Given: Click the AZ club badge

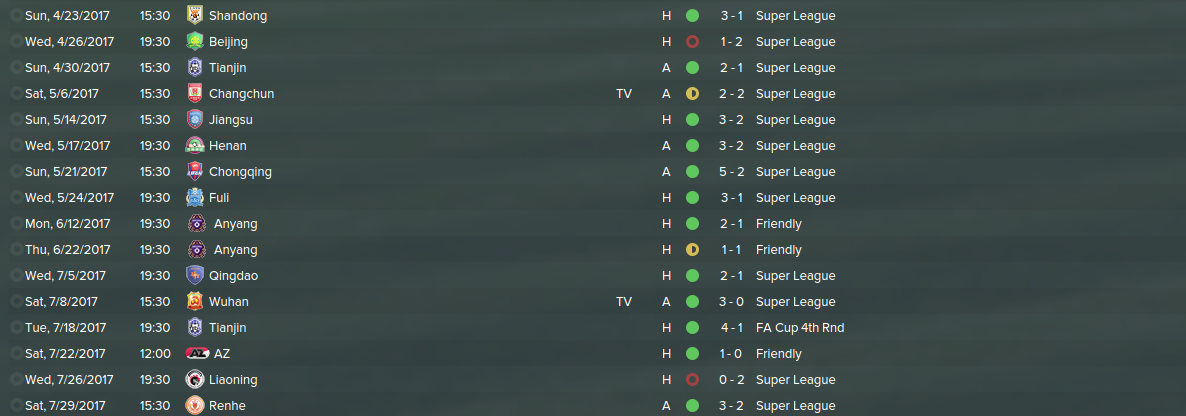Looking at the screenshot, I should point(197,354).
